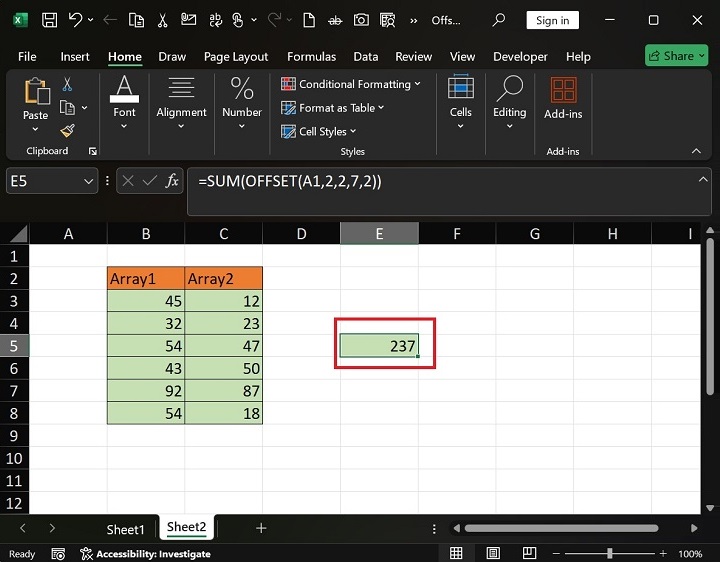Open the Formulas ribbon tab
This screenshot has width=720, height=562.
(310, 57)
